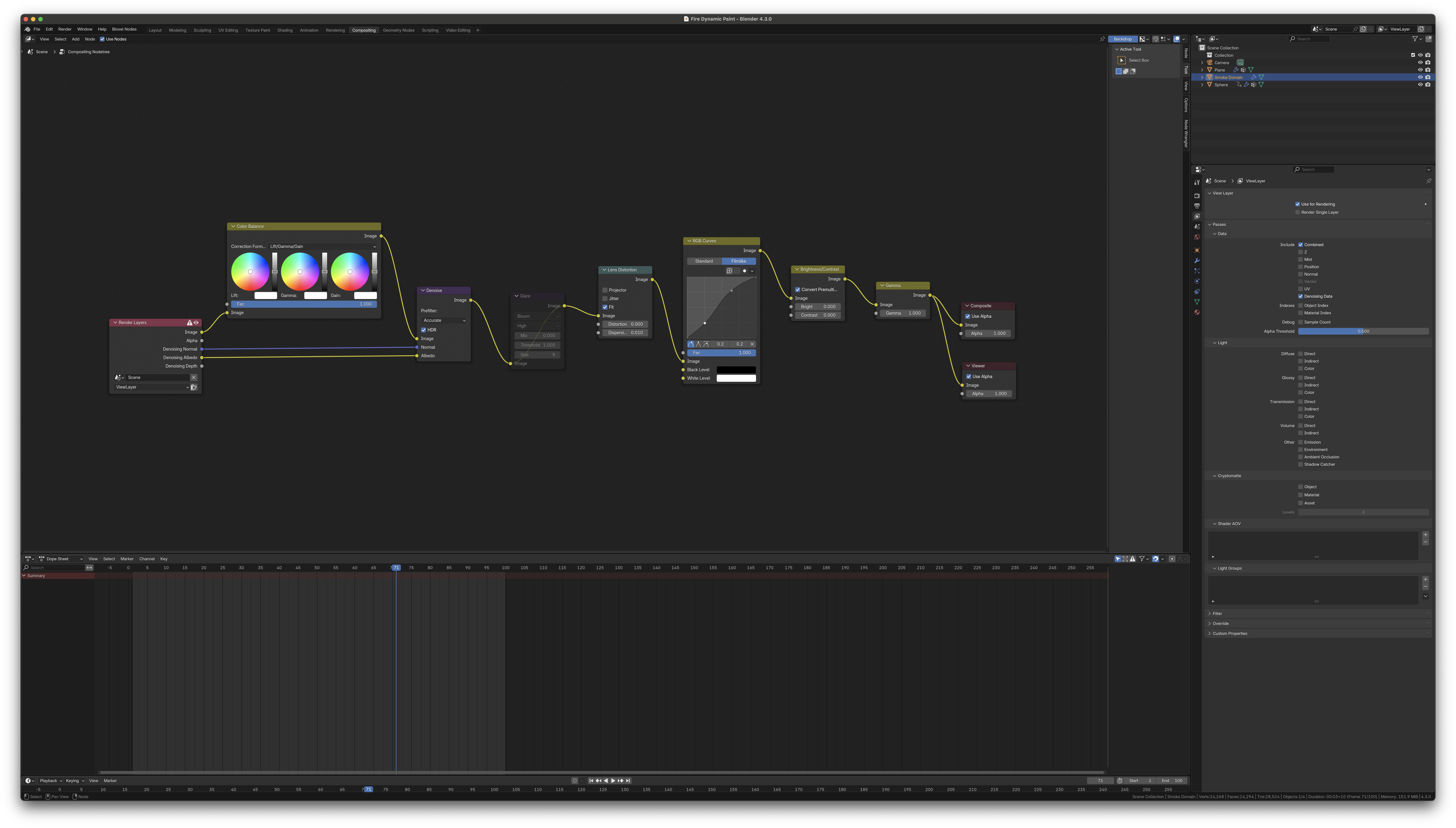Open the Output properties tab icon

pyautogui.click(x=1197, y=206)
